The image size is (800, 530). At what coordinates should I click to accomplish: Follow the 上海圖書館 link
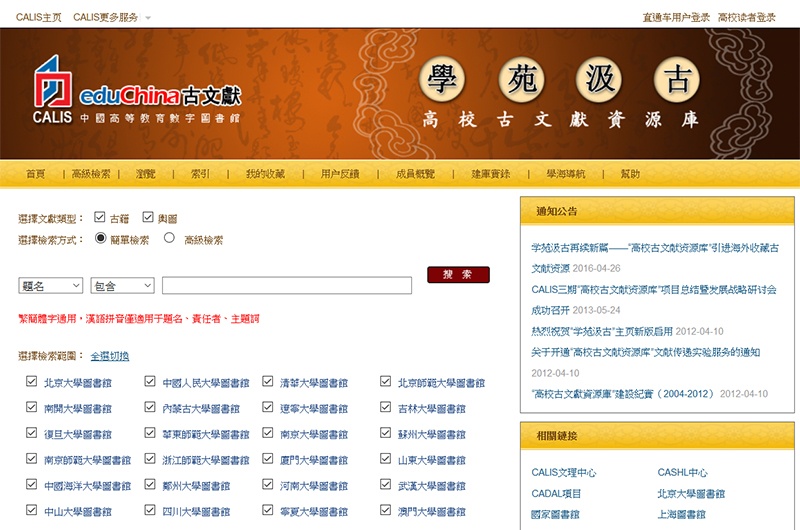[x=681, y=514]
